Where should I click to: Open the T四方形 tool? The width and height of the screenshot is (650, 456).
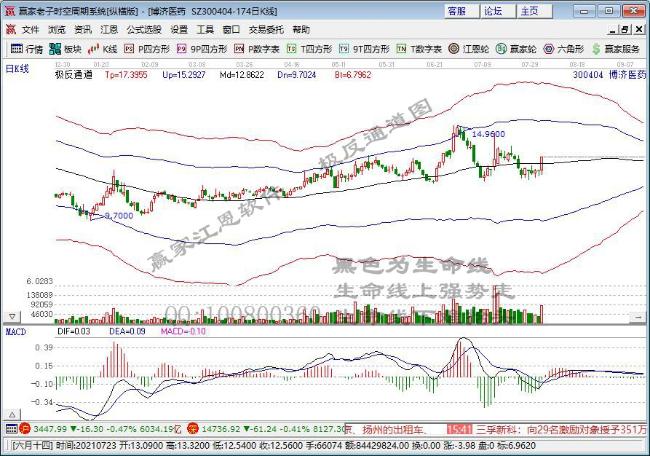309,49
